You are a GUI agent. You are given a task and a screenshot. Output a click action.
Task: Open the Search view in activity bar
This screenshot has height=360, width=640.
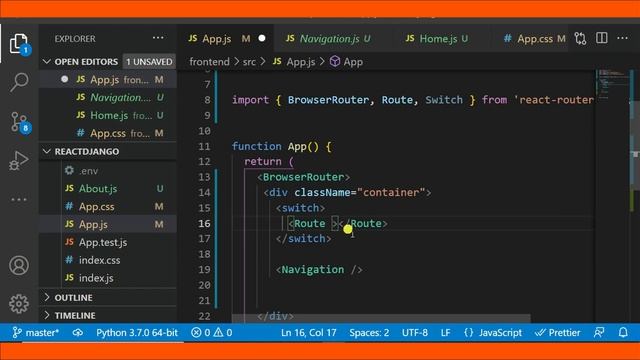coord(19,82)
